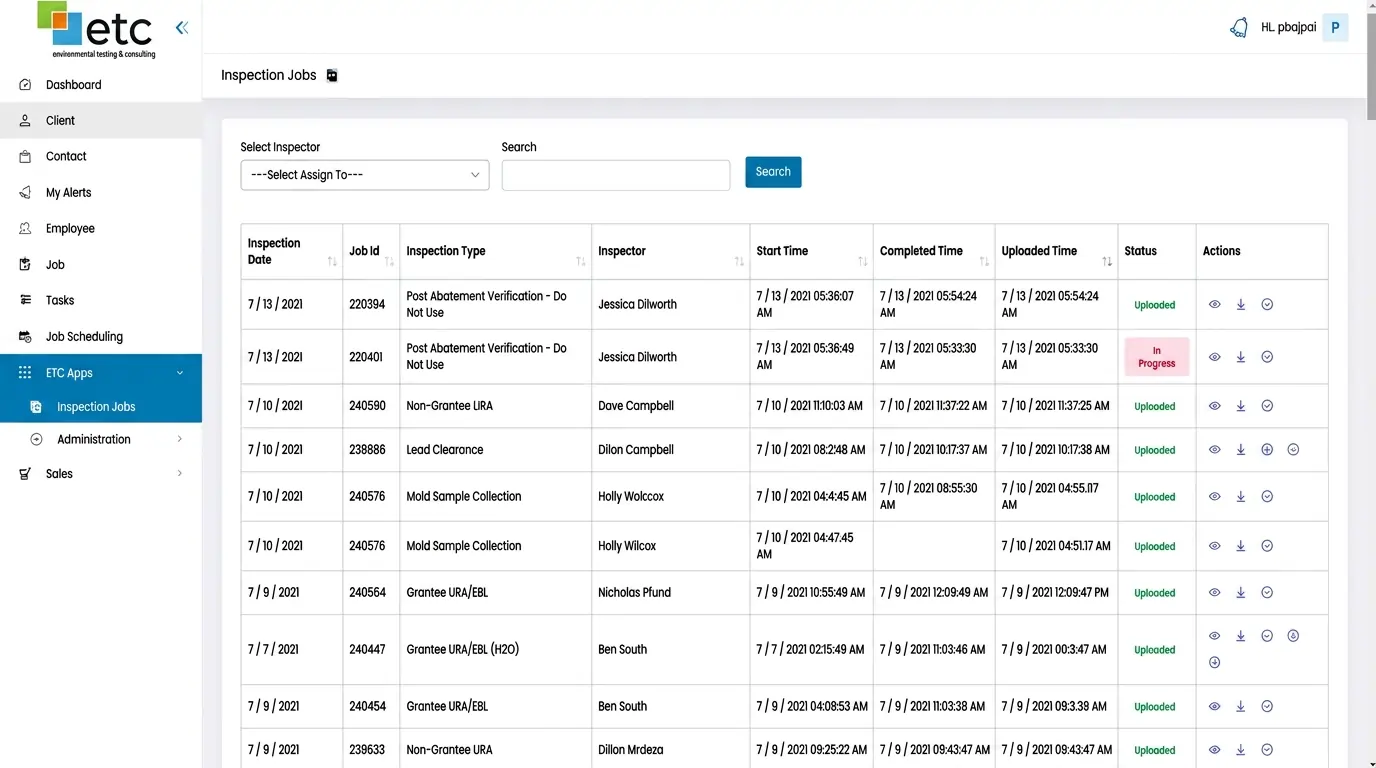Screen dimensions: 1376x768
Task: View details of job 220394
Action: point(1214,305)
